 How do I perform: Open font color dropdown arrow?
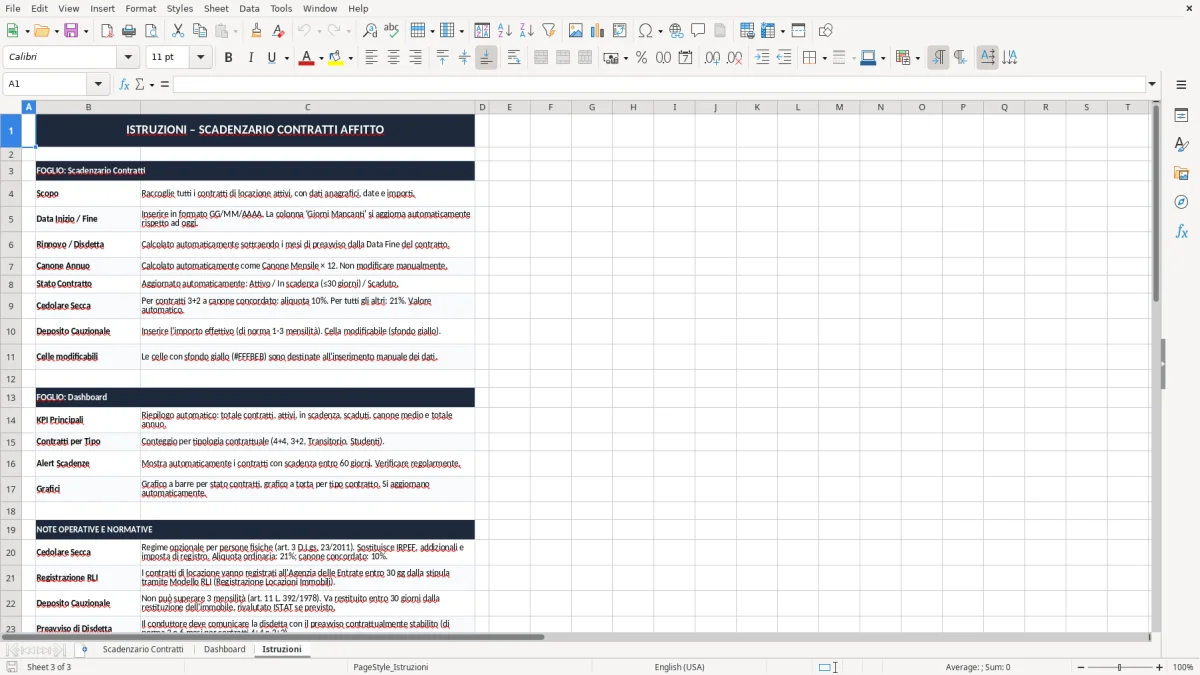click(x=319, y=58)
